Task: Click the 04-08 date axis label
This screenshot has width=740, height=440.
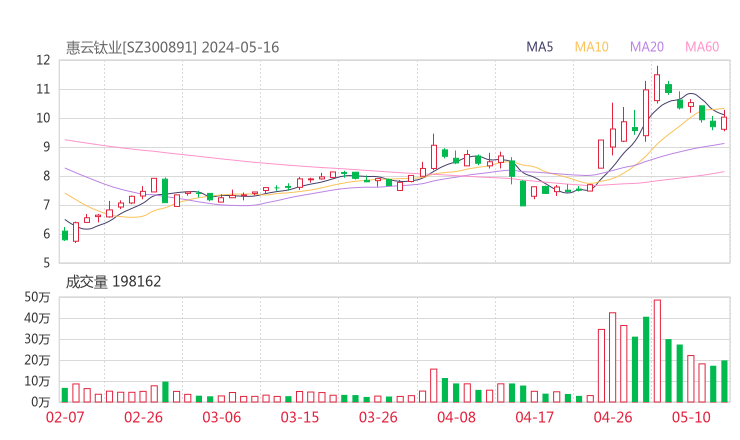Action: 456,417
